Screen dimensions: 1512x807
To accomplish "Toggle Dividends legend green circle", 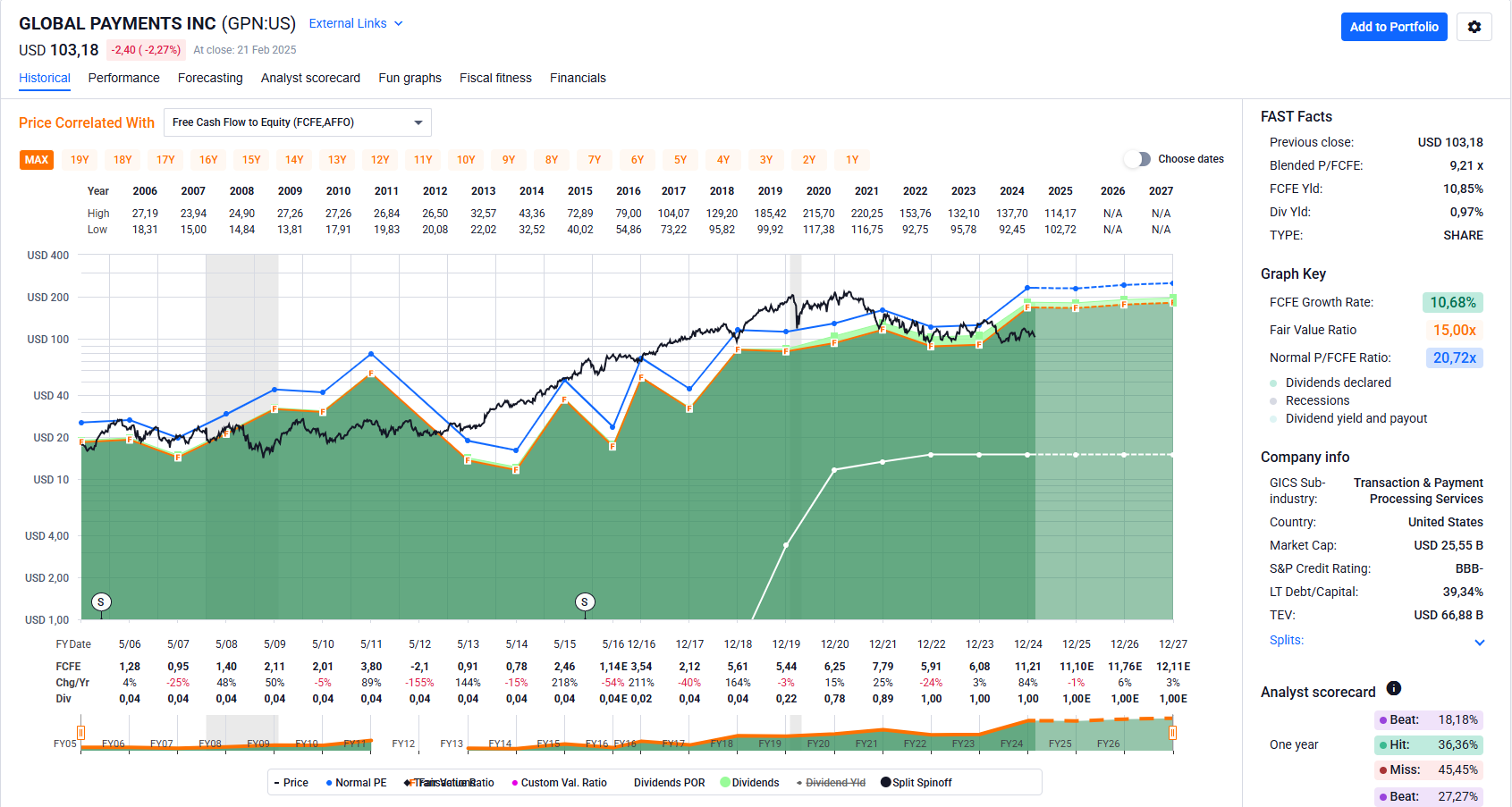I will pyautogui.click(x=725, y=783).
